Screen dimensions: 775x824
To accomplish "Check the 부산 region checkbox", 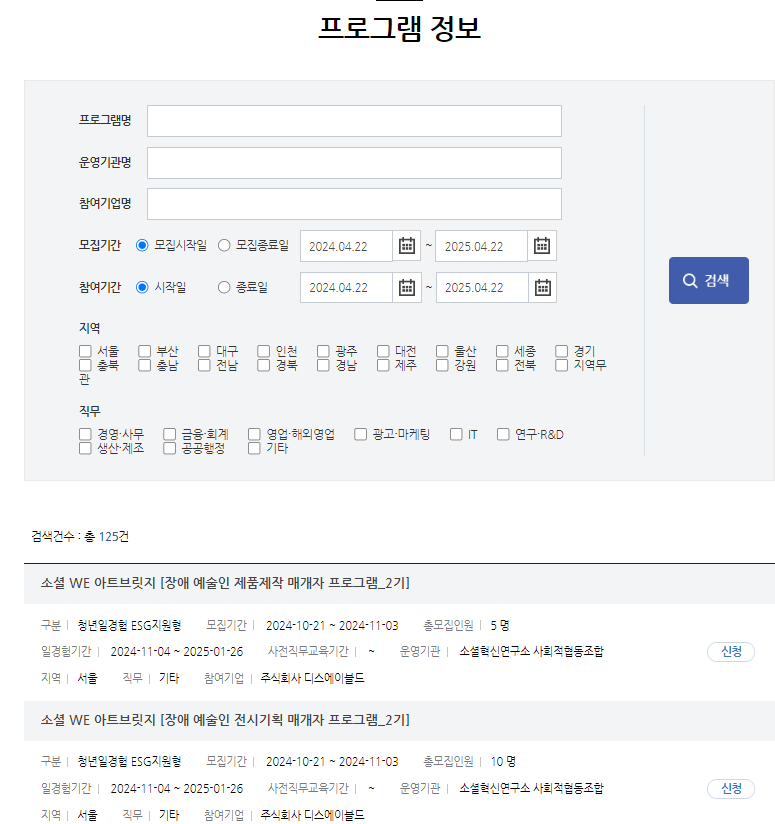I will 144,351.
